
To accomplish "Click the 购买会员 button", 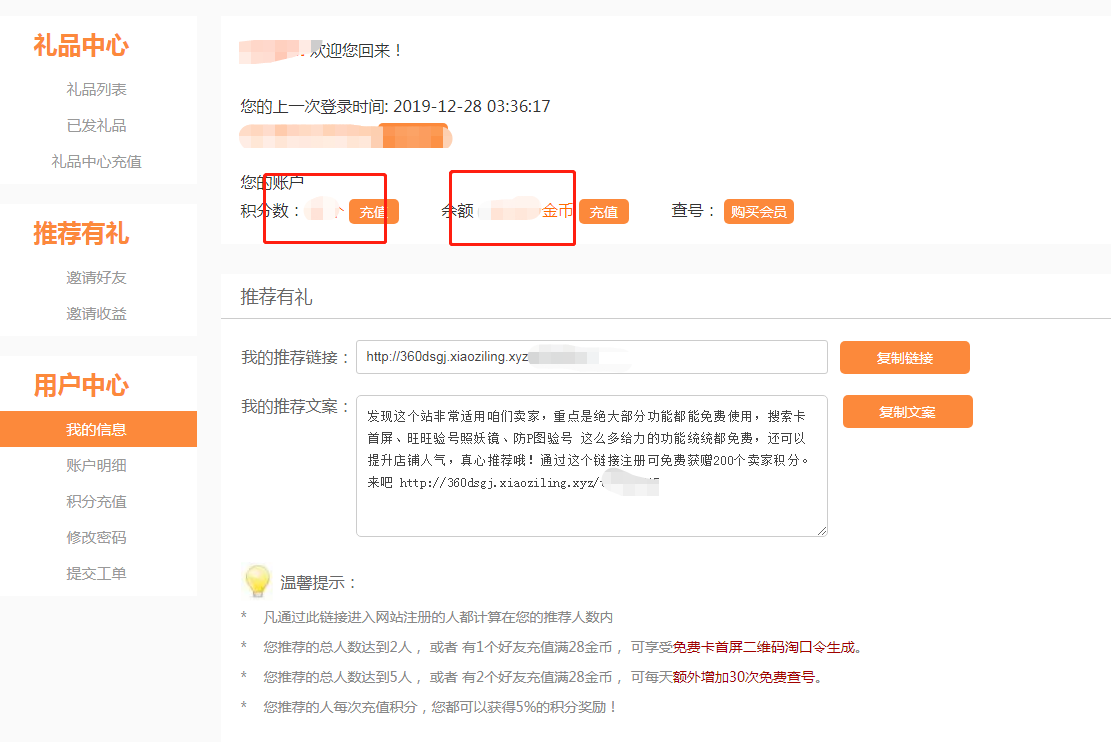I will click(x=758, y=211).
